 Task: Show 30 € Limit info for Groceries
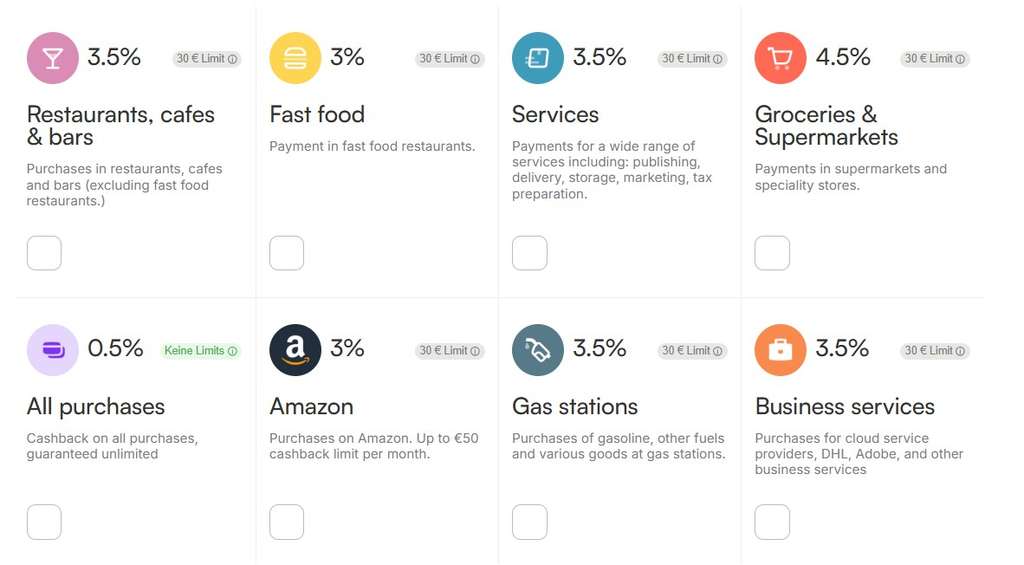(935, 59)
